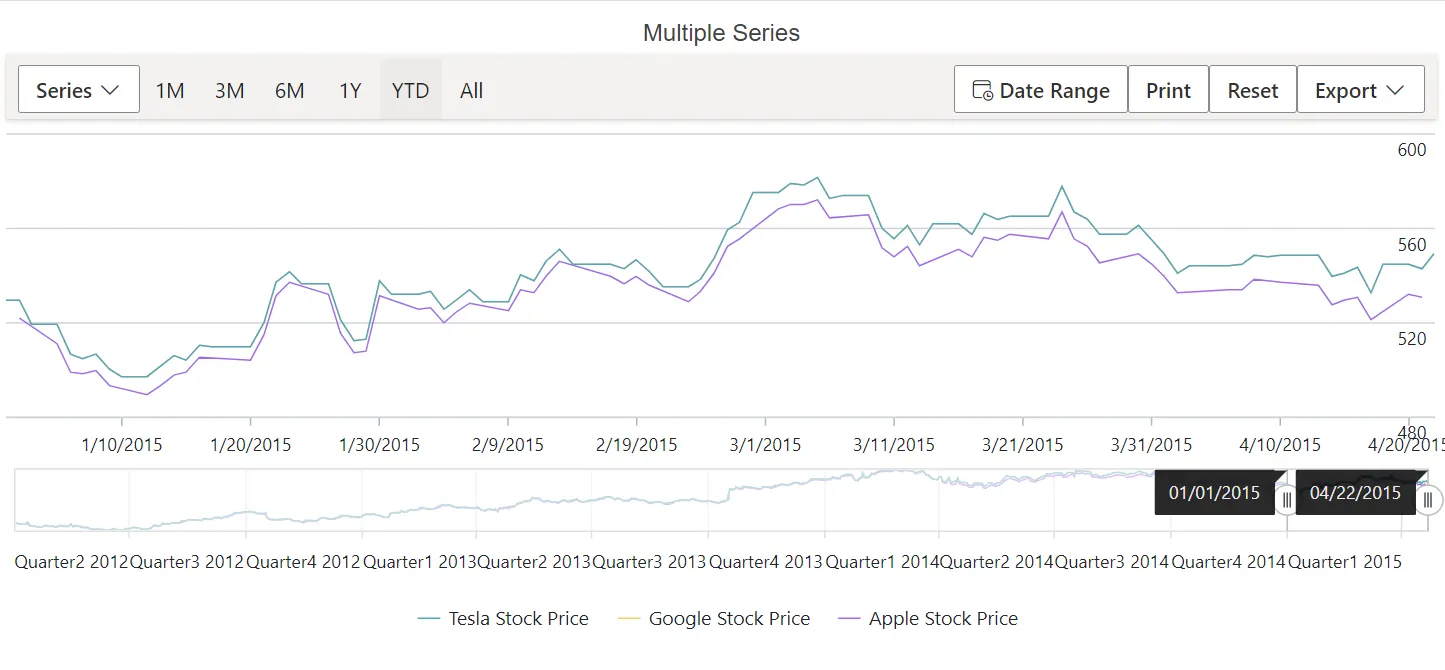1445x670 pixels.
Task: Click the 3/21/2015 axis label
Action: (x=1023, y=445)
